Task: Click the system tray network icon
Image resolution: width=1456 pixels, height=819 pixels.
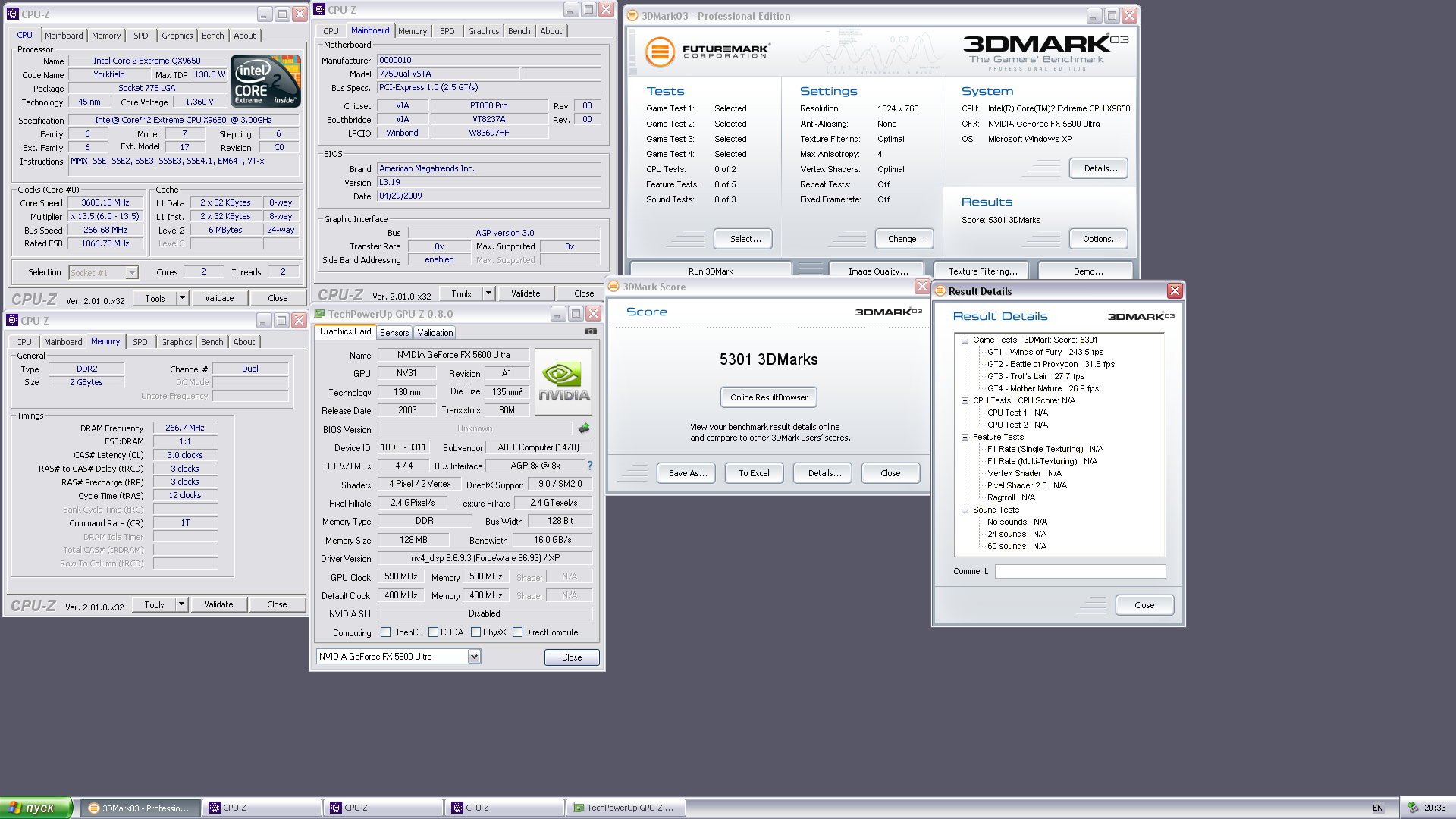Action: pyautogui.click(x=1414, y=808)
